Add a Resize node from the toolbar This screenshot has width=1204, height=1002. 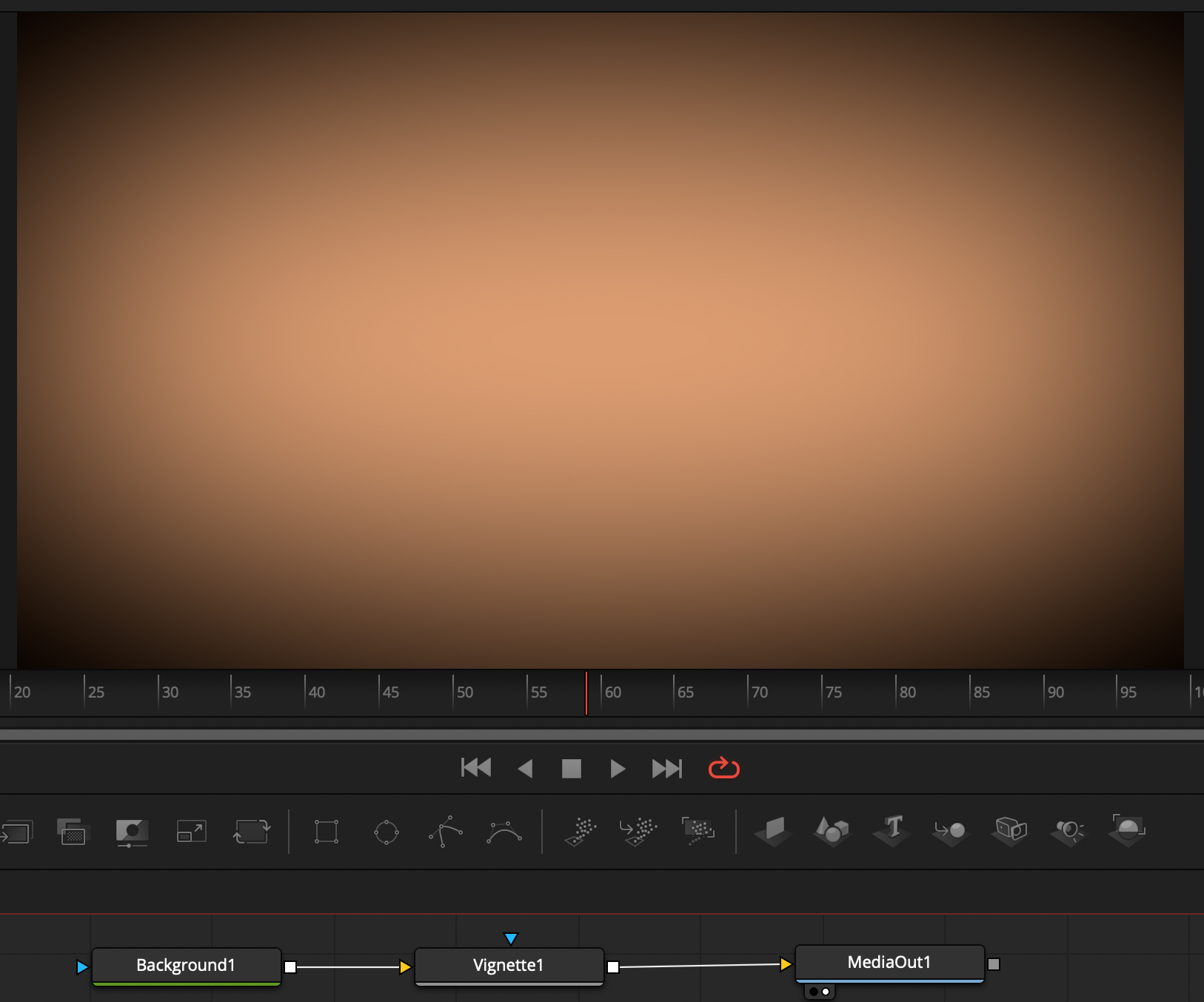(x=192, y=832)
